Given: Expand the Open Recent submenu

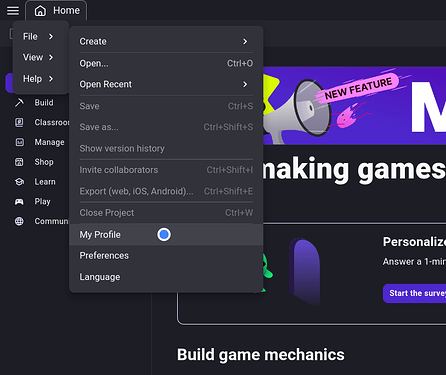Looking at the screenshot, I should point(166,84).
